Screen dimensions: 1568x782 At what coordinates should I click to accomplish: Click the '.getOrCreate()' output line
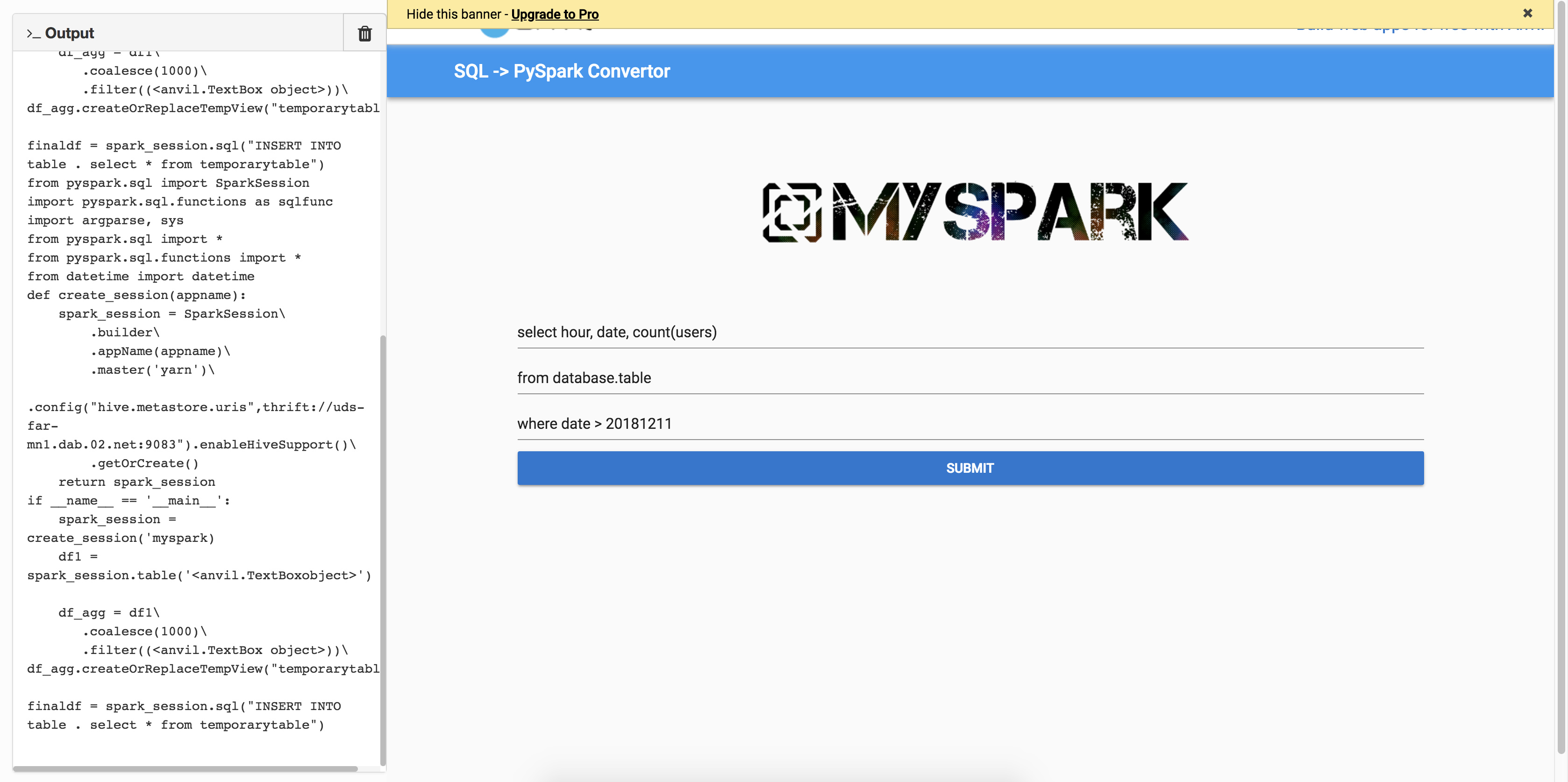coord(145,463)
